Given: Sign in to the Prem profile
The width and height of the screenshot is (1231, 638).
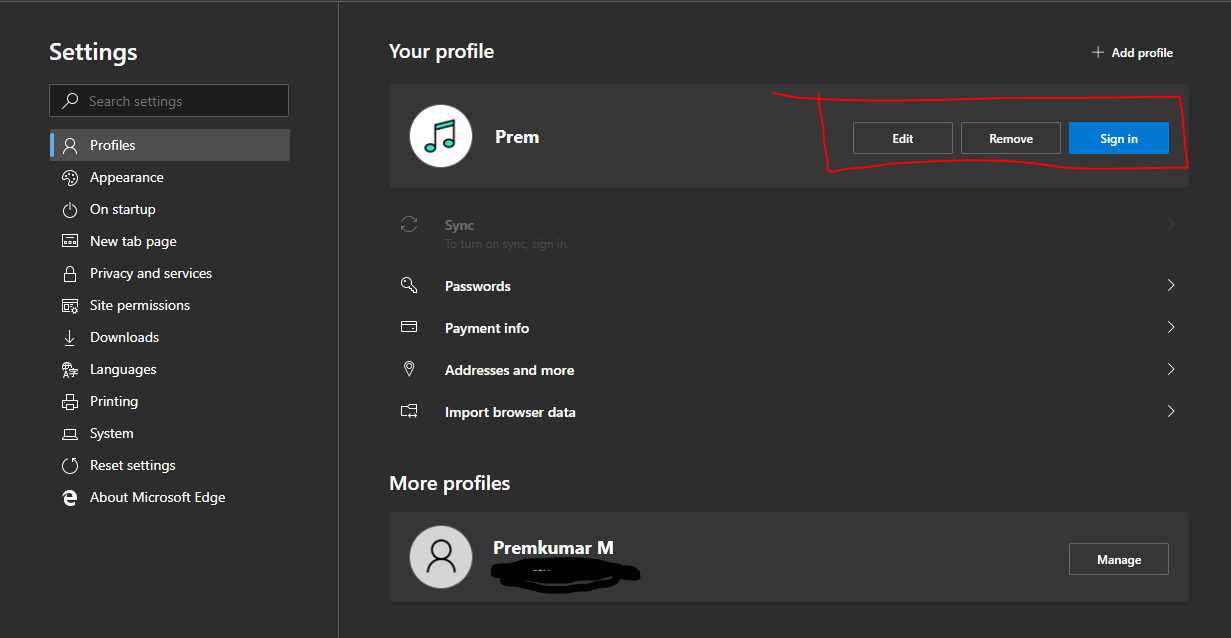Looking at the screenshot, I should [1118, 138].
